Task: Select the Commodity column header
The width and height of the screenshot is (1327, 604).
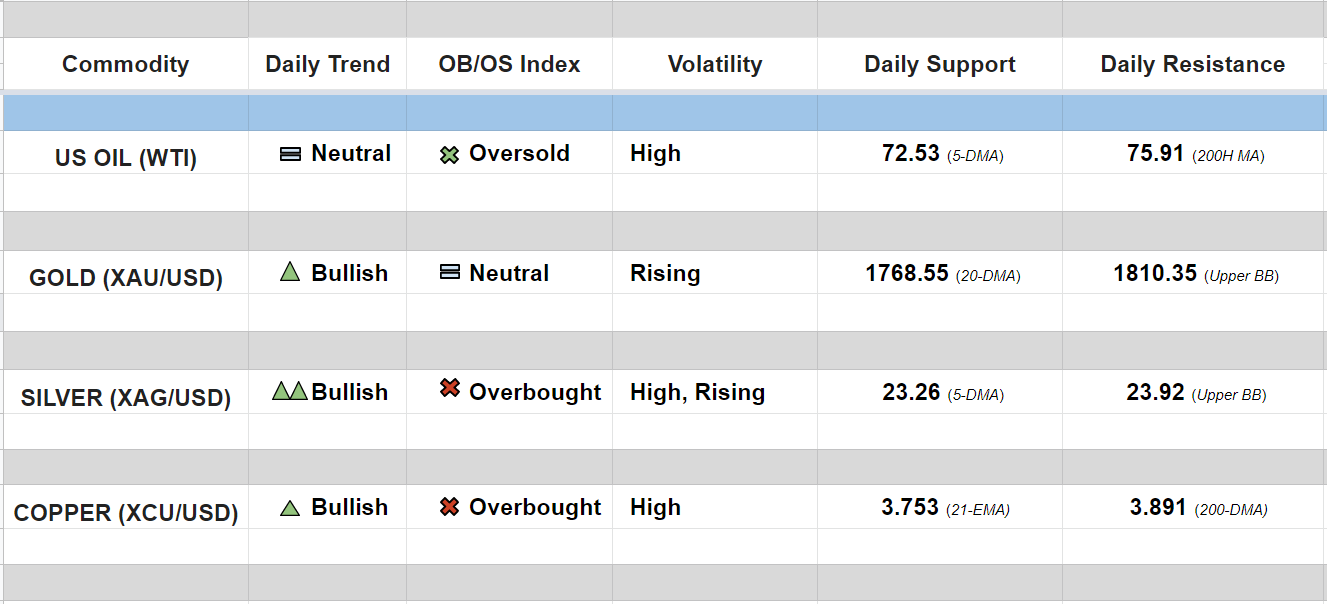Action: click(125, 65)
